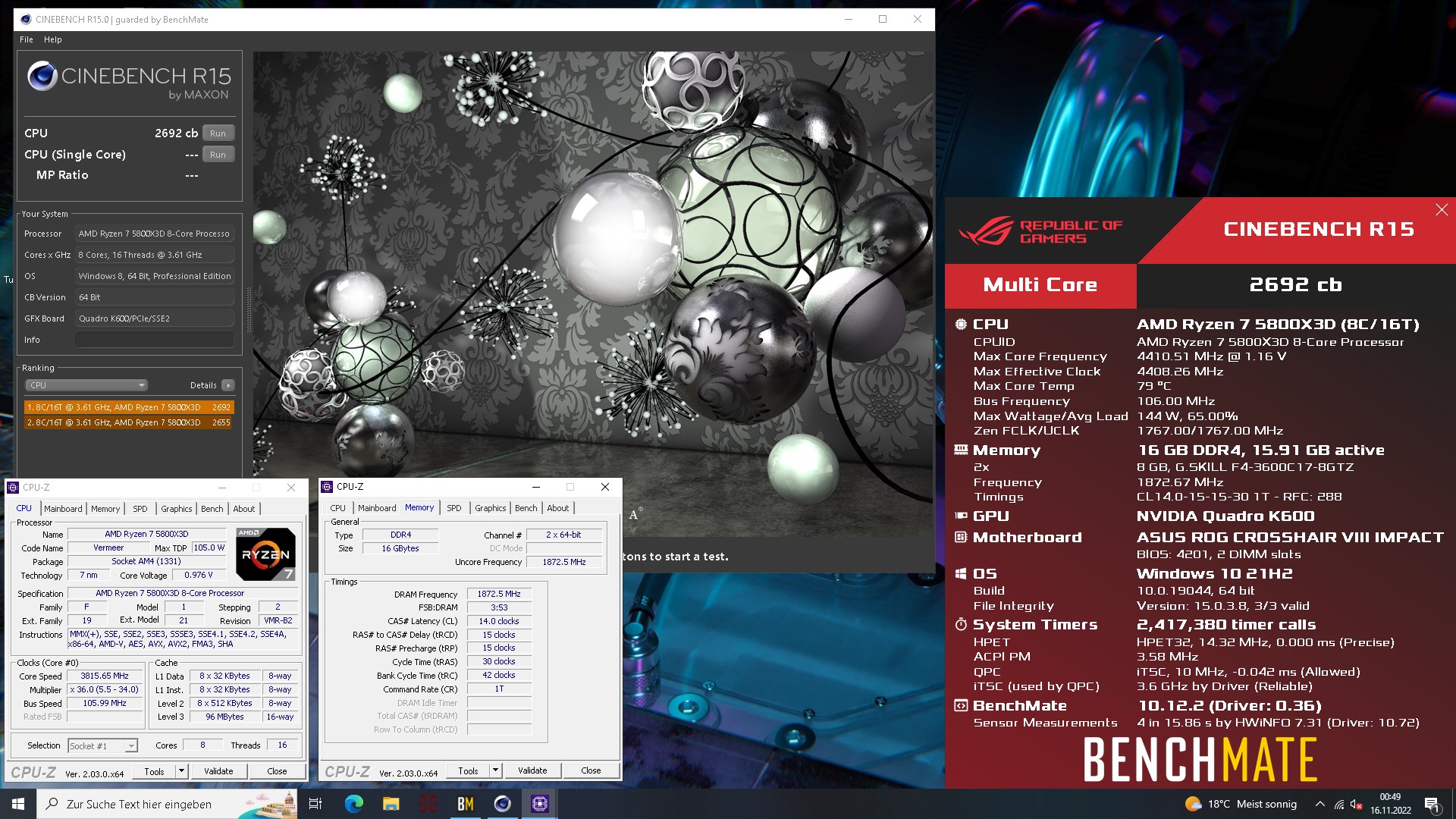
Task: Show hidden system tray icons
Action: (1319, 804)
